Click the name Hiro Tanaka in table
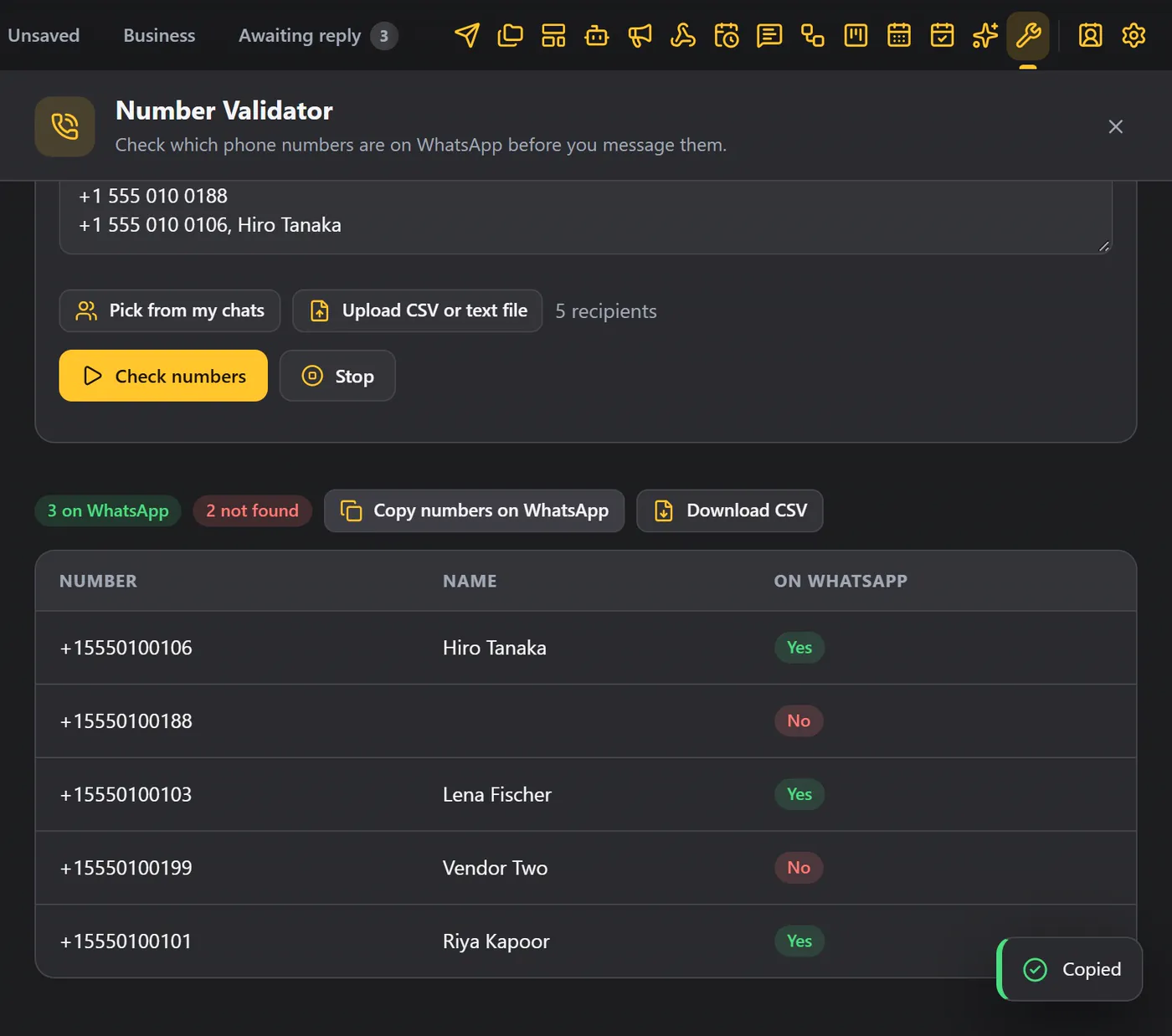Viewport: 1172px width, 1036px height. click(x=495, y=648)
